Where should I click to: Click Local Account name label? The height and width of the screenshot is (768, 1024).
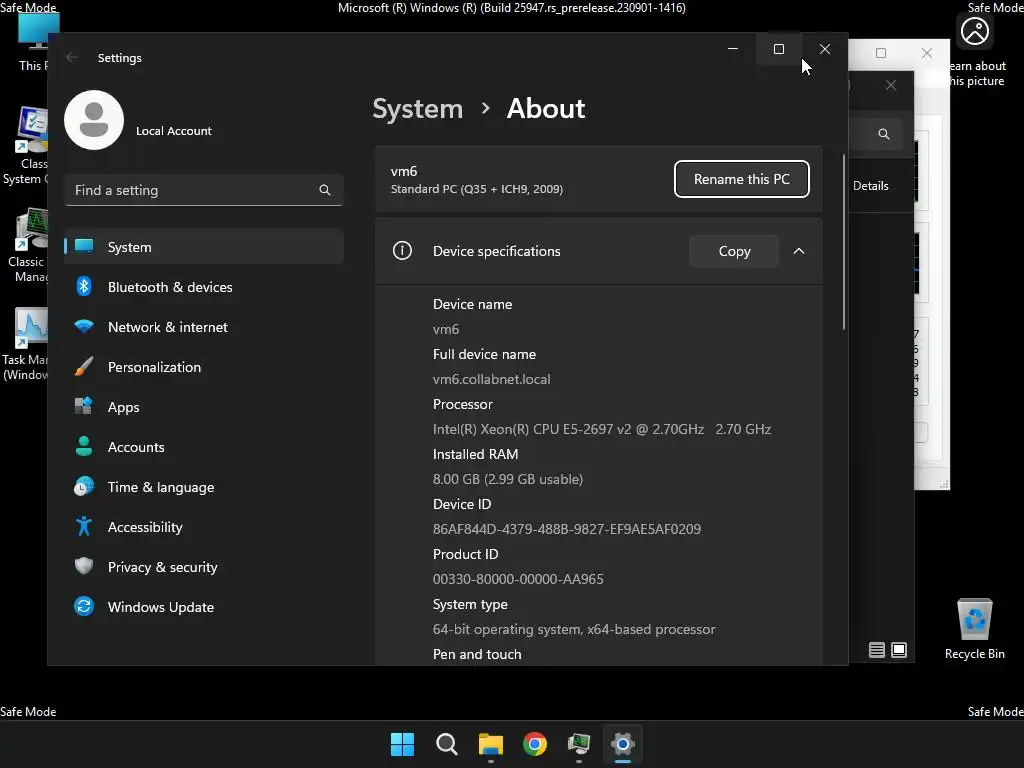click(174, 131)
